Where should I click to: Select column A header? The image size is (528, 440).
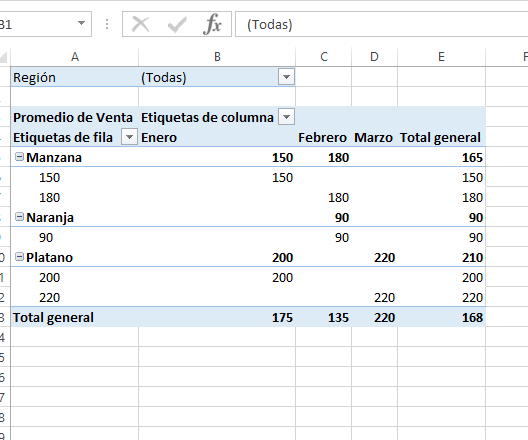pyautogui.click(x=75, y=57)
